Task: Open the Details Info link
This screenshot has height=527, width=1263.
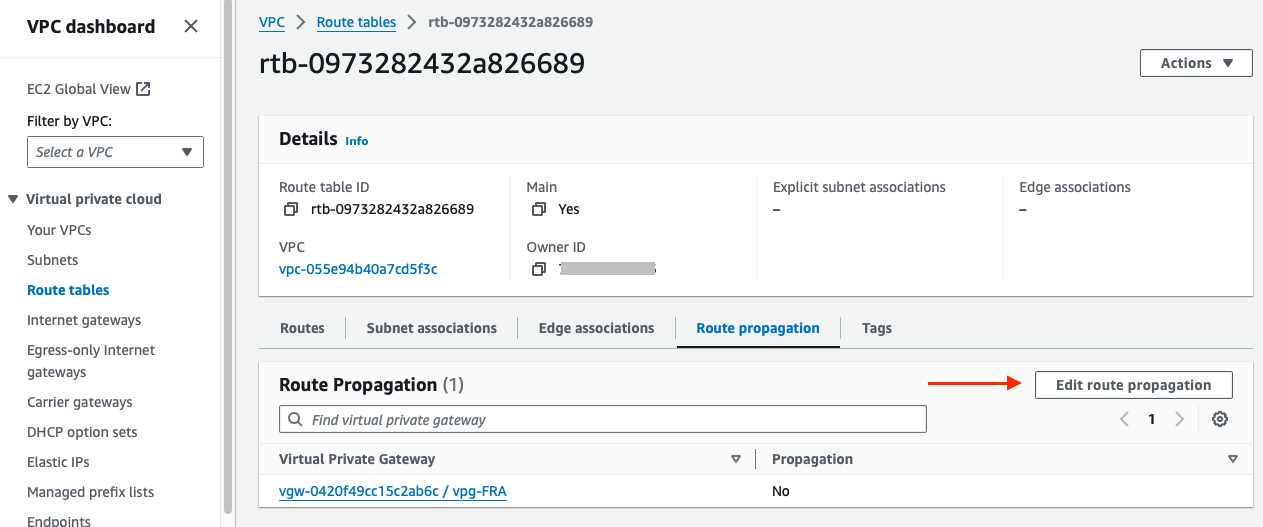Action: pos(357,141)
